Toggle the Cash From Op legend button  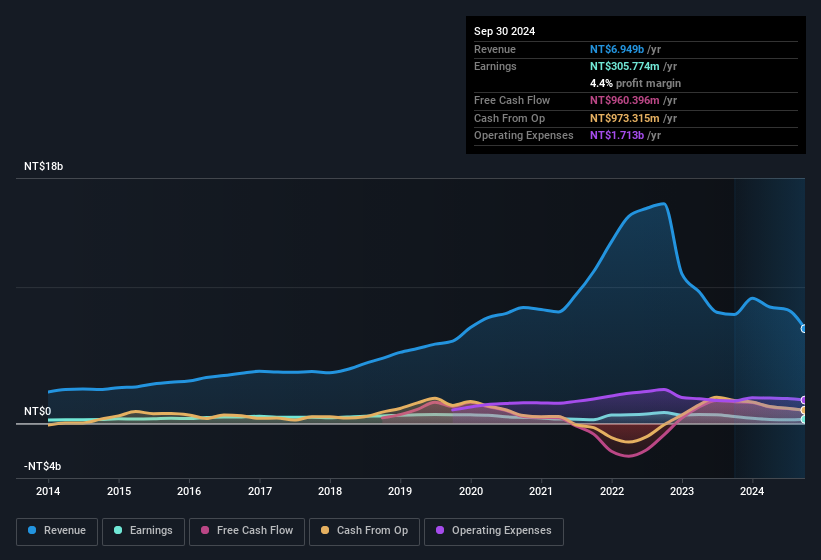364,531
